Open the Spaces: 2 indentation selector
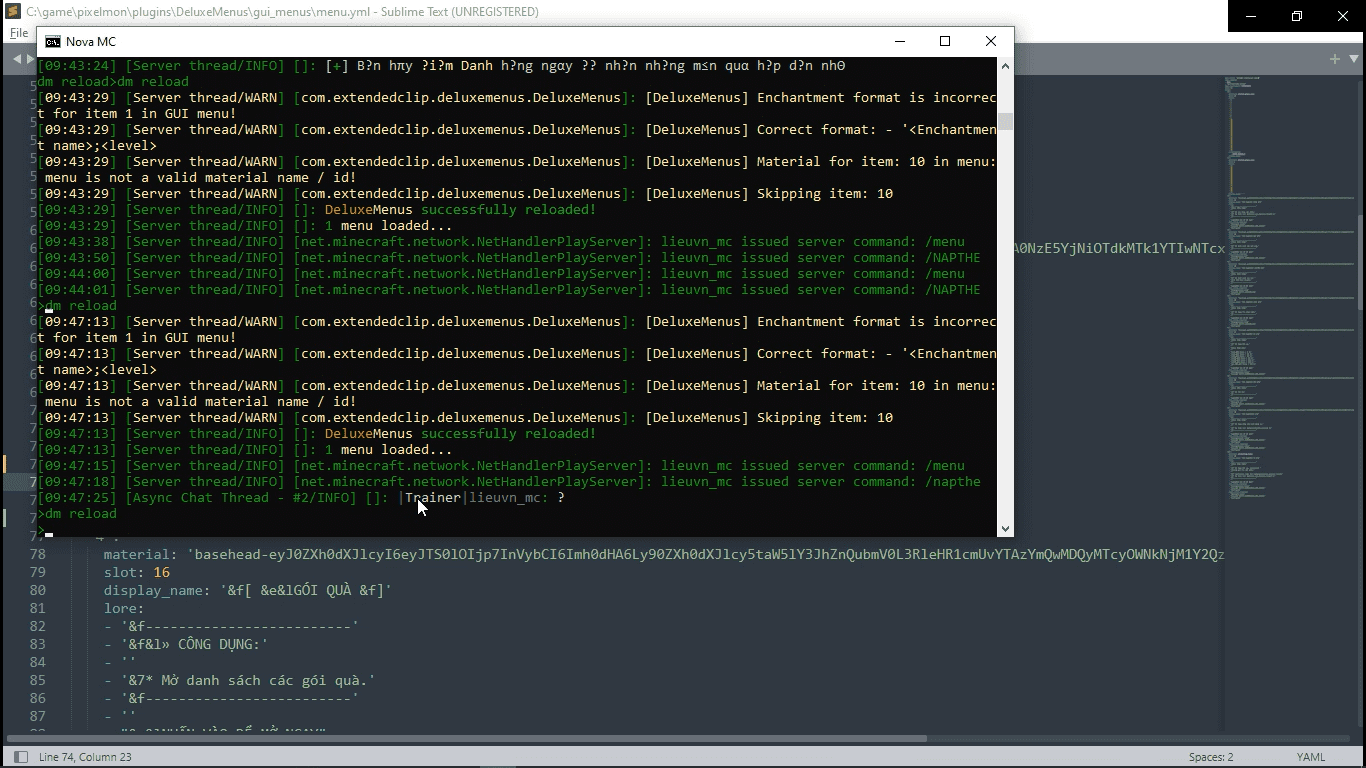The image size is (1366, 768). pos(1211,757)
